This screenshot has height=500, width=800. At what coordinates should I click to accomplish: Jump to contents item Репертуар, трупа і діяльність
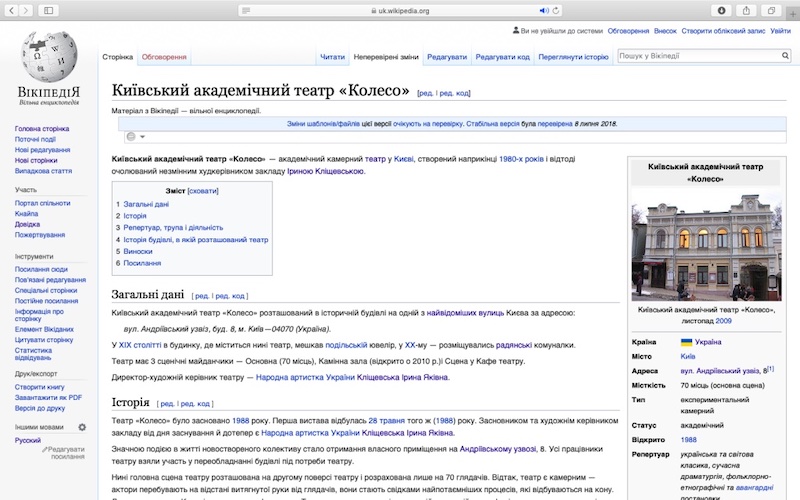(x=173, y=228)
